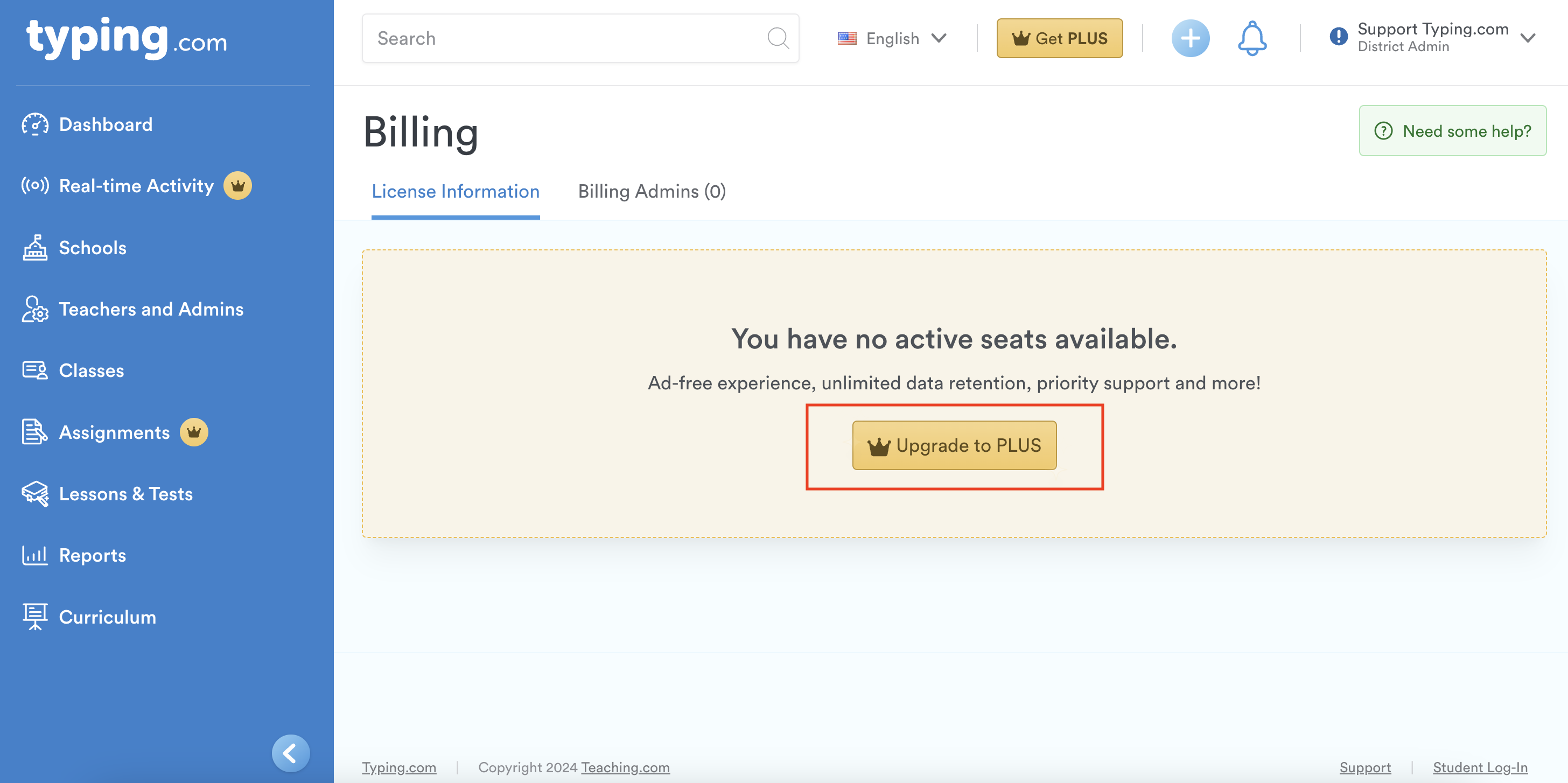Click the blue plus add button
Screen dimensions: 1568x783
coord(1190,38)
